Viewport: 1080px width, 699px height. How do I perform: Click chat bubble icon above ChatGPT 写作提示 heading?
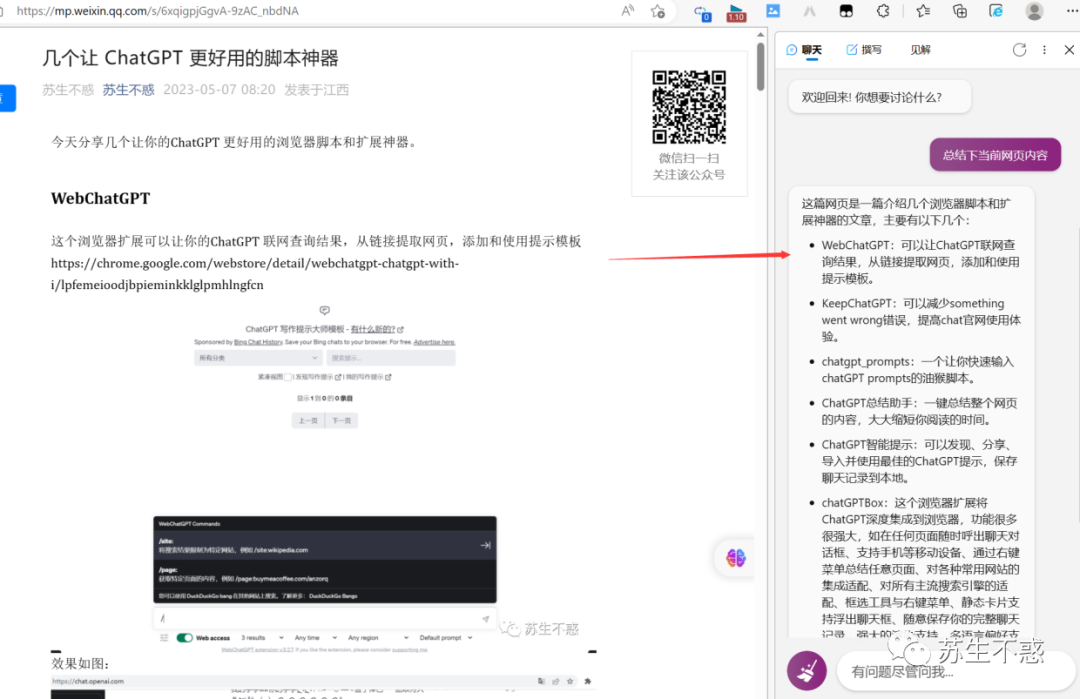coord(324,311)
